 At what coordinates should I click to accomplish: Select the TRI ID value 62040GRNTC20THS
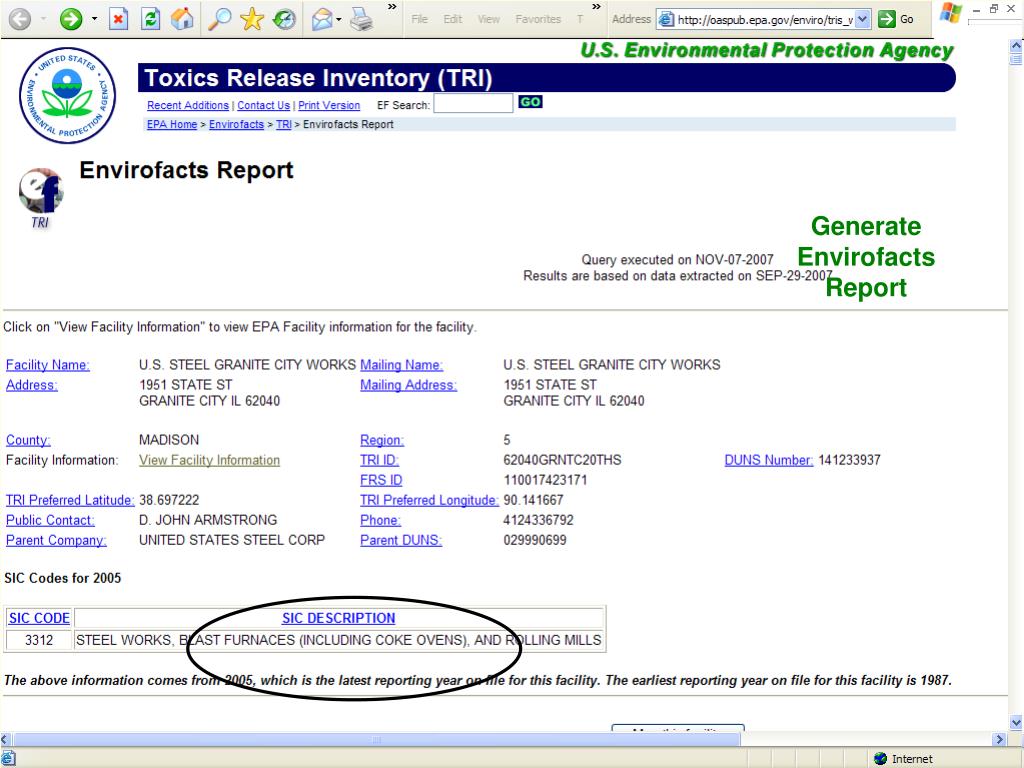[562, 460]
